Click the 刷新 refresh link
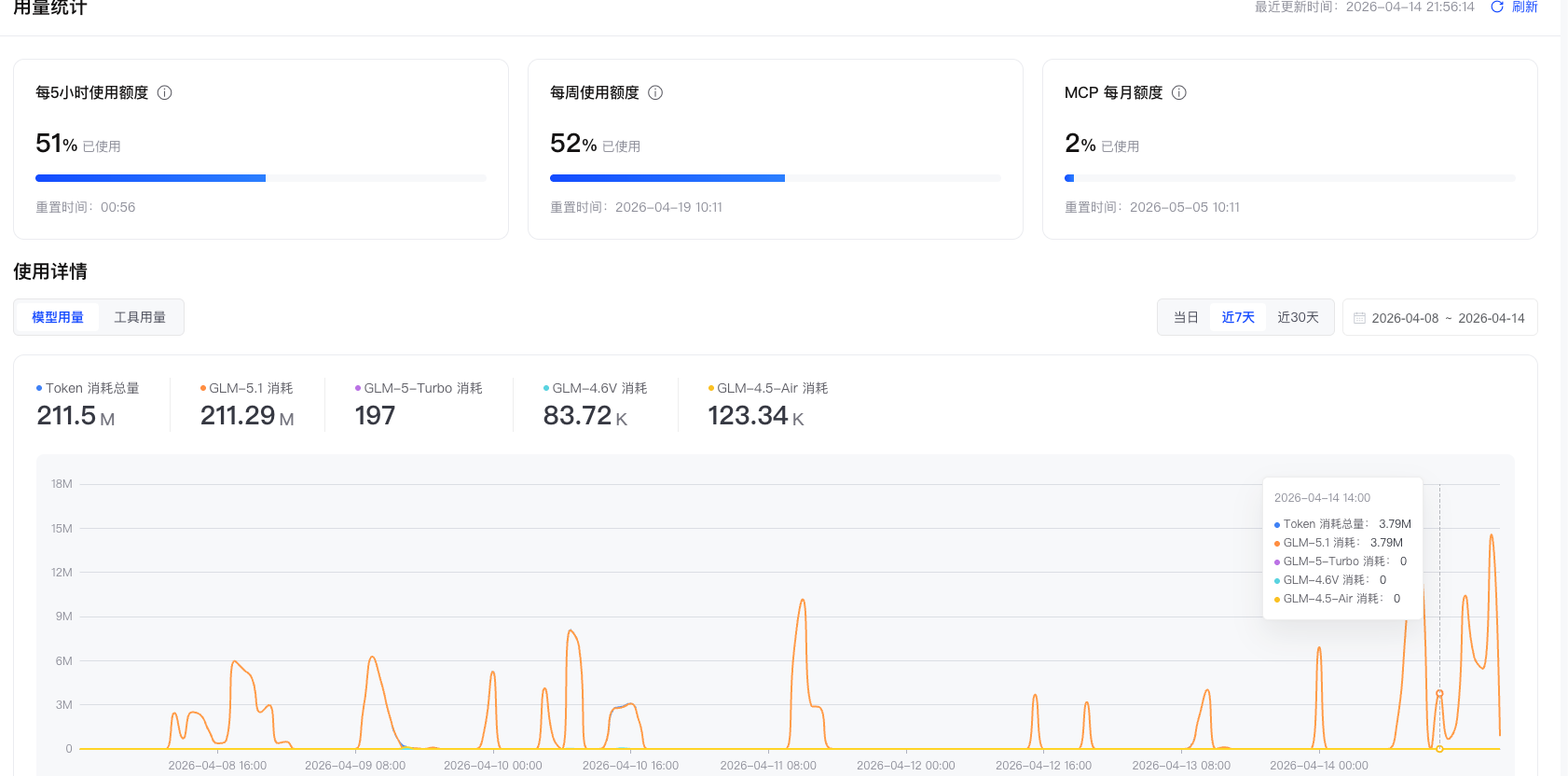This screenshot has height=776, width=1568. (1525, 7)
